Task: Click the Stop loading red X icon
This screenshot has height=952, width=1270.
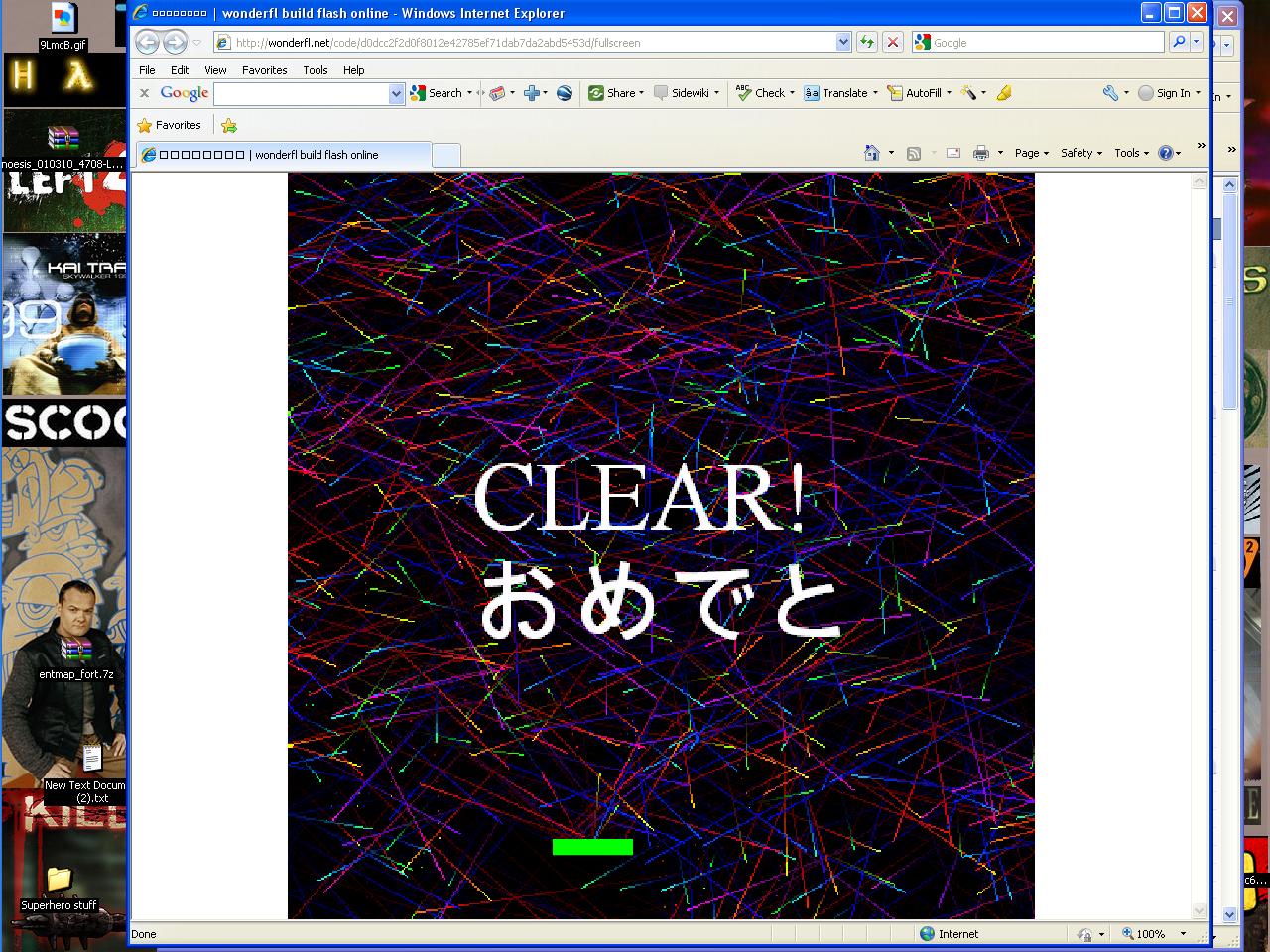Action: pyautogui.click(x=893, y=42)
